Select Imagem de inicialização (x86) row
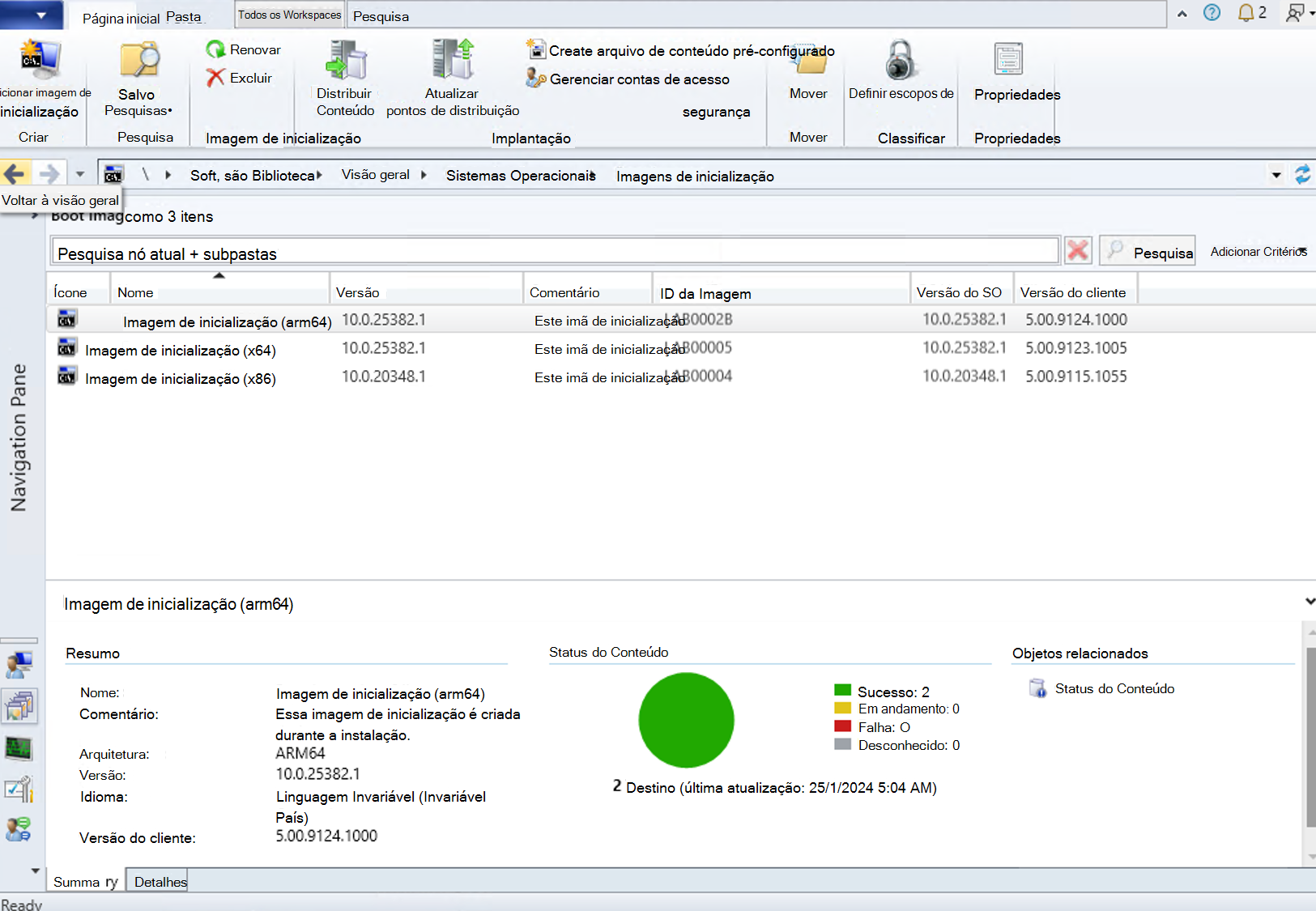This screenshot has width=1316, height=911. (680, 377)
